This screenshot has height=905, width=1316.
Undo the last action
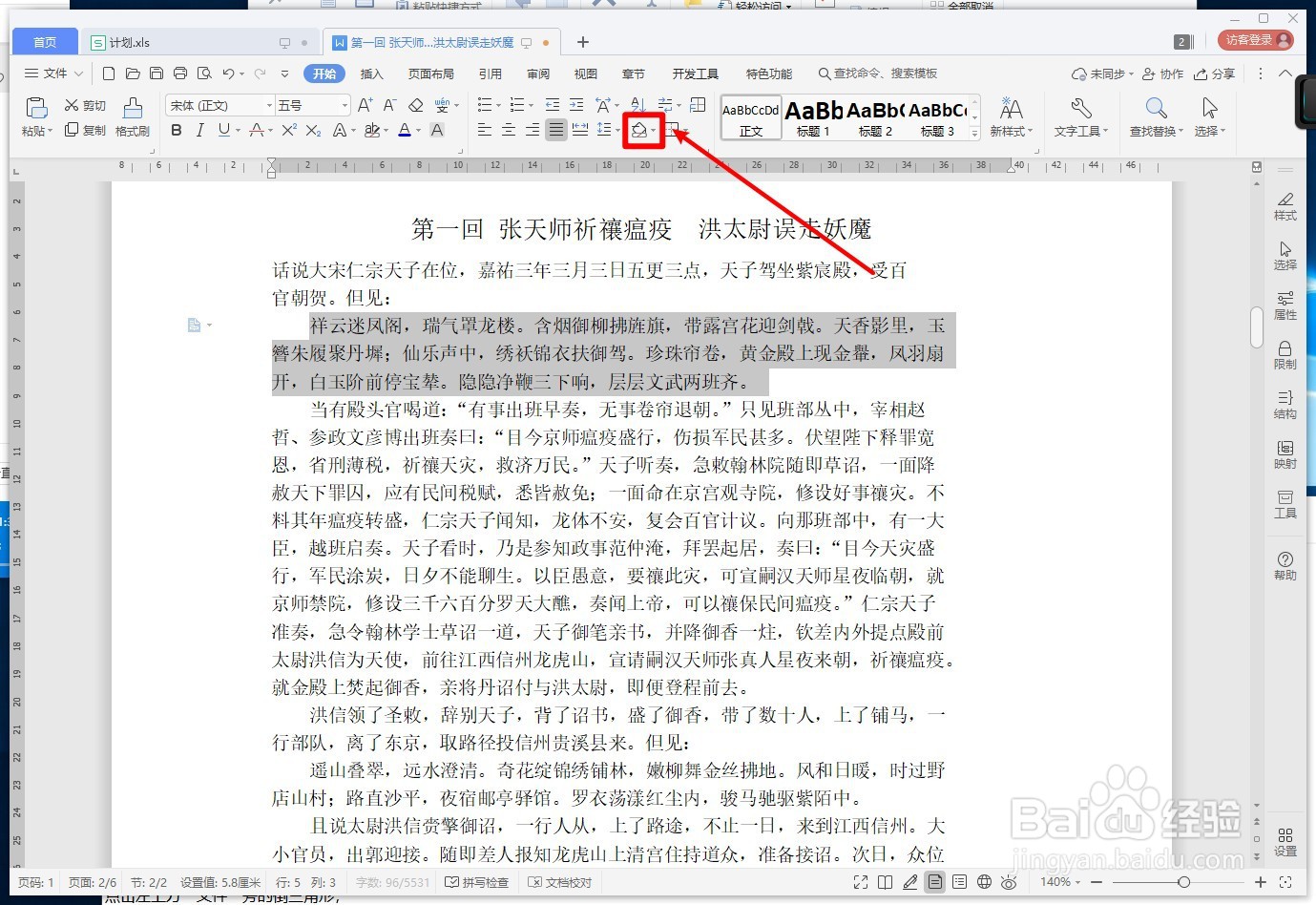(228, 74)
